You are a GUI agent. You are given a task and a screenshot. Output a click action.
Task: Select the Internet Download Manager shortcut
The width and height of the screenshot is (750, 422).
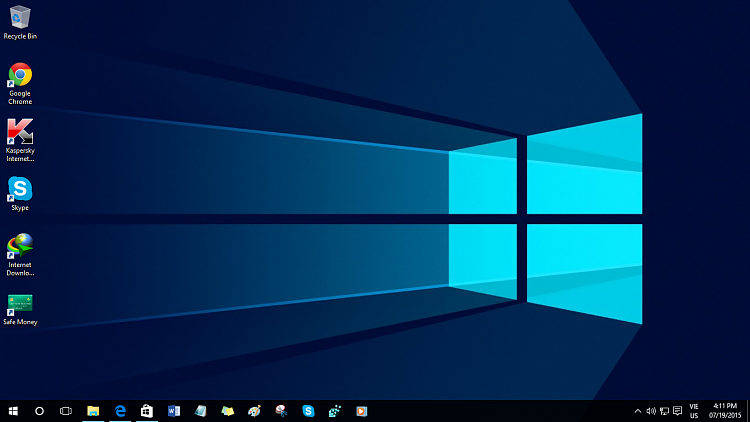(x=20, y=255)
